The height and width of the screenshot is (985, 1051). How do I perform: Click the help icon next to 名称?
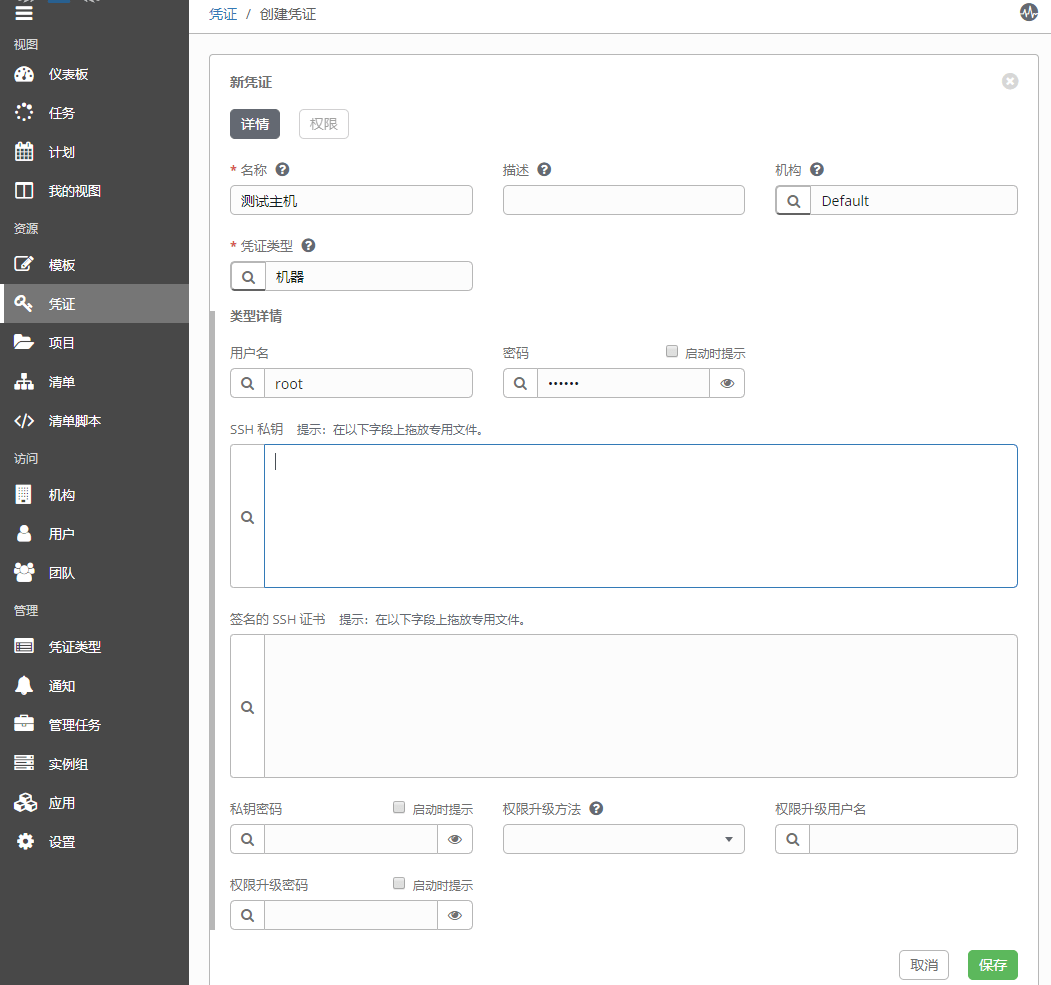click(x=282, y=170)
